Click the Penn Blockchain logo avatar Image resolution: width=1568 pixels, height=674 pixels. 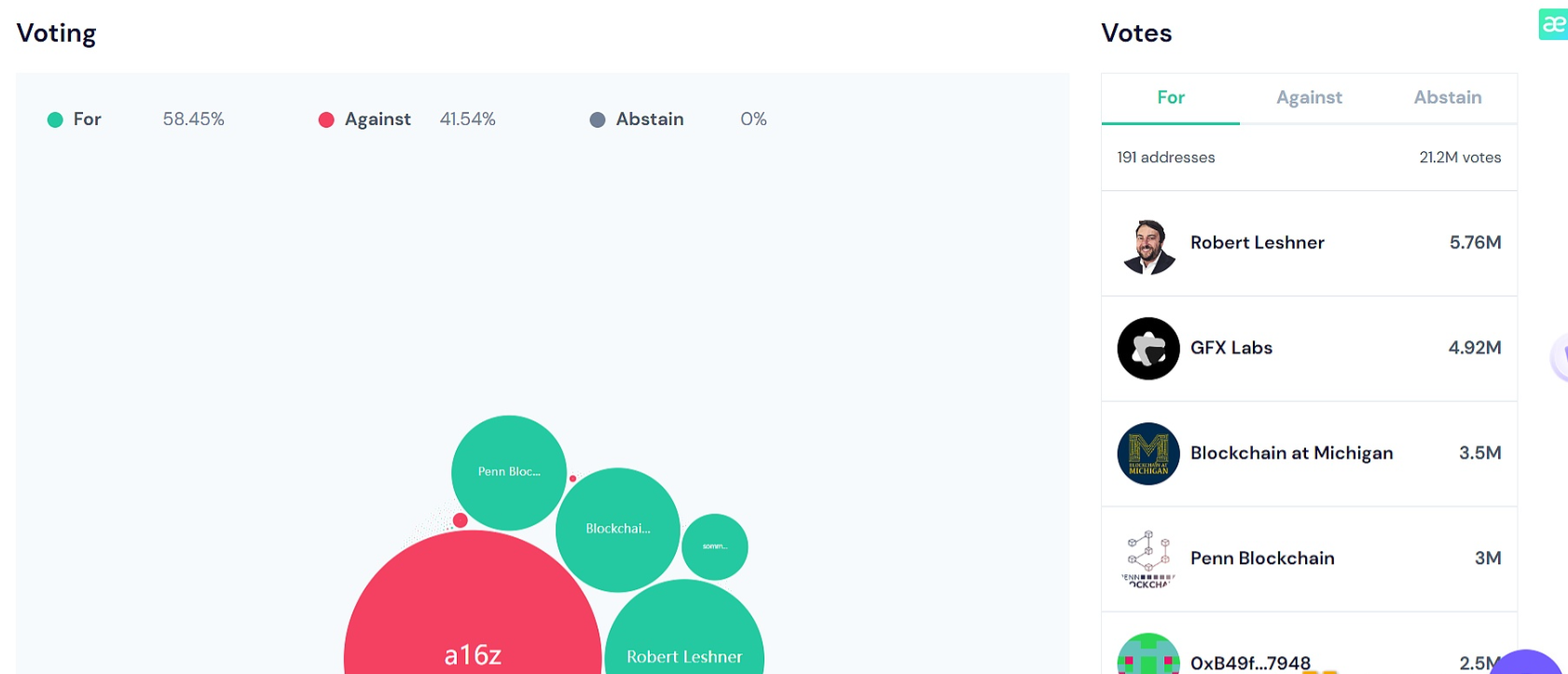[1148, 558]
